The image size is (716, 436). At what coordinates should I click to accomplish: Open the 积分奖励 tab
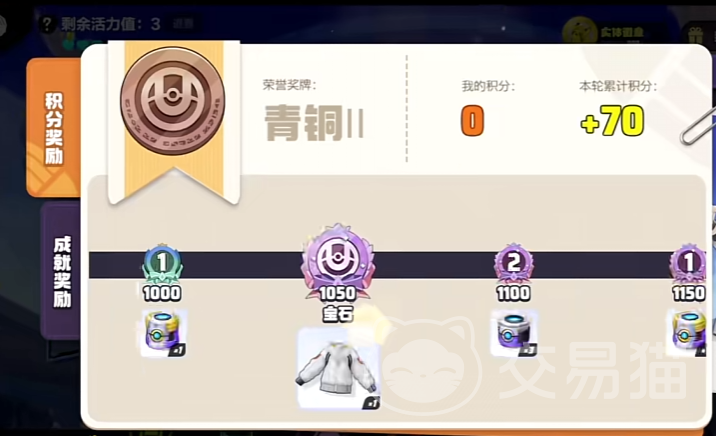(54, 128)
